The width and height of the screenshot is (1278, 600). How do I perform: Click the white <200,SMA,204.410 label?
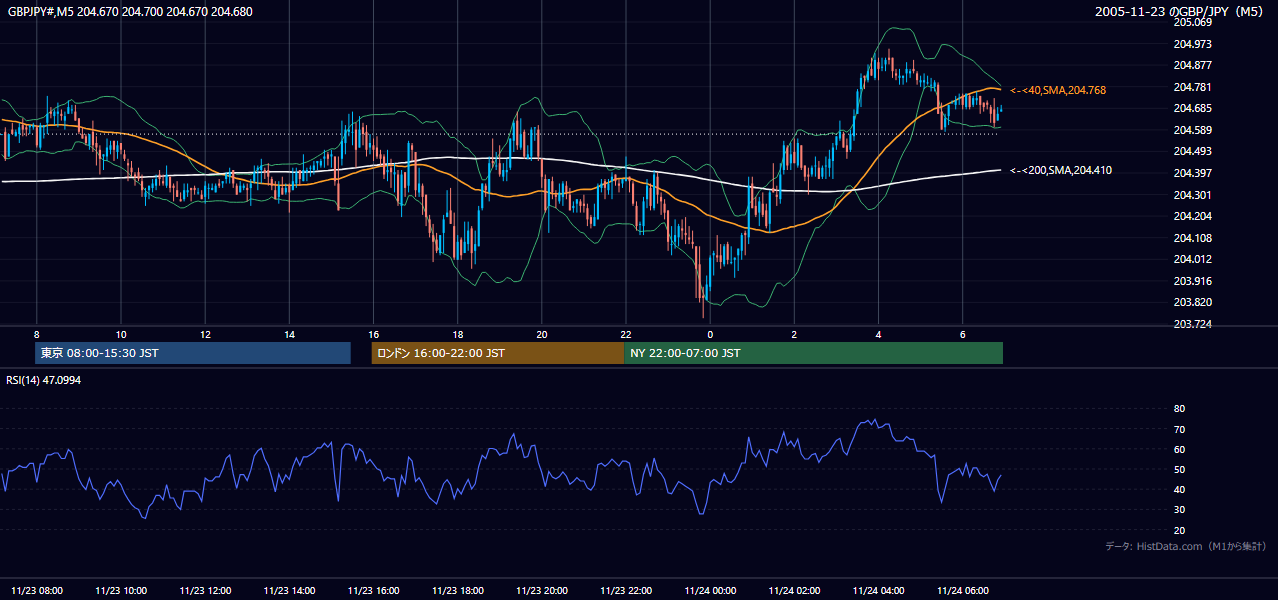pos(1061,170)
